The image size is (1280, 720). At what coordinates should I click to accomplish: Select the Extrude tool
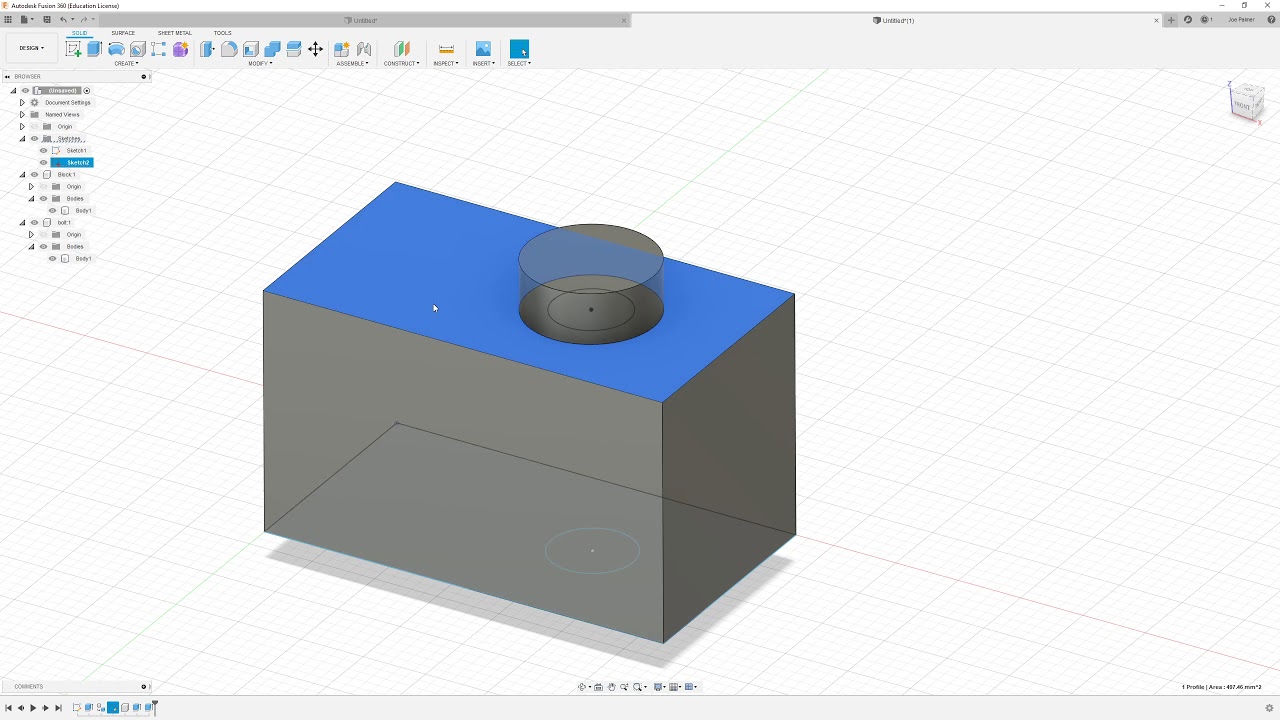click(x=94, y=49)
